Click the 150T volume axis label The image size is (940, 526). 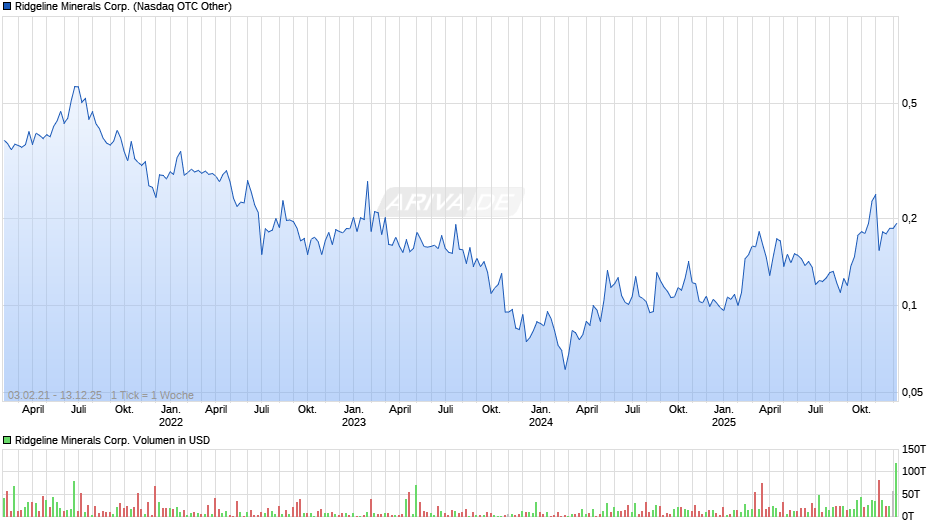pos(914,449)
